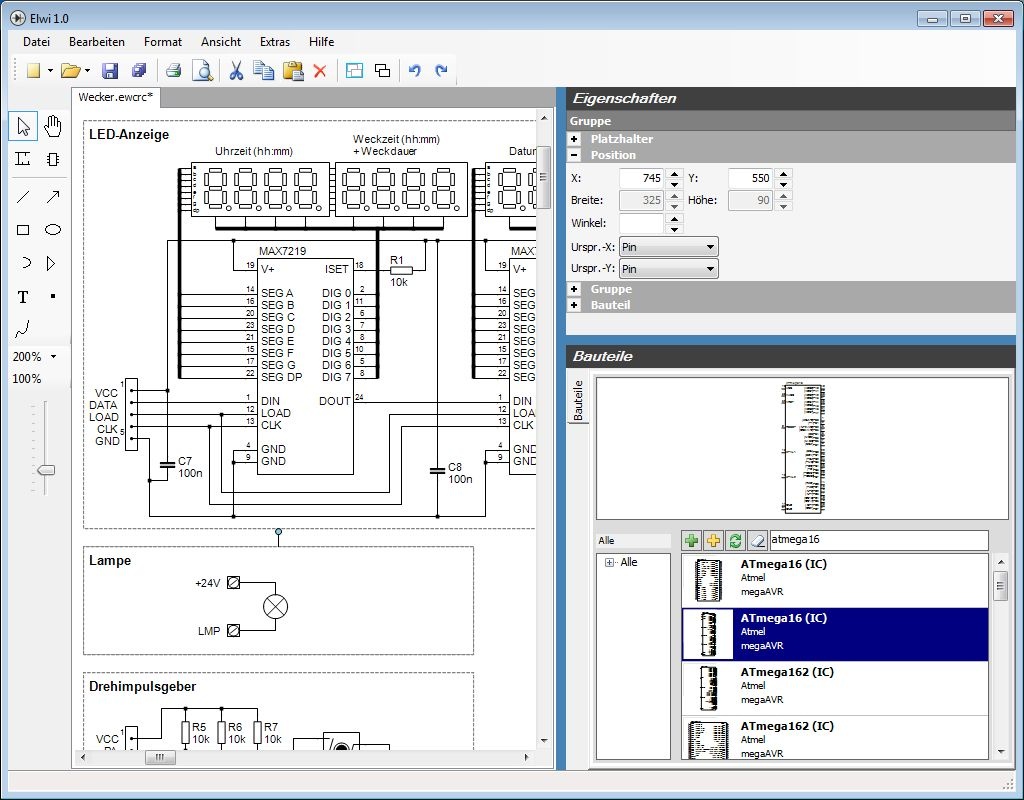Clear the component search with eraser icon
The height and width of the screenshot is (800, 1024).
tap(757, 540)
